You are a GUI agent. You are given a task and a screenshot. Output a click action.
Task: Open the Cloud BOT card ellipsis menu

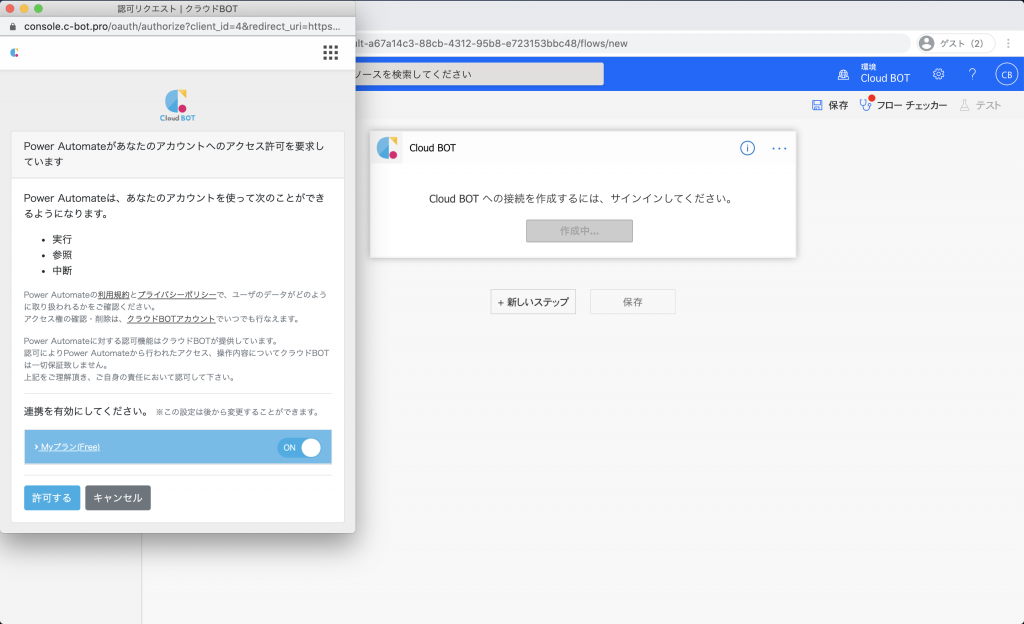point(779,148)
